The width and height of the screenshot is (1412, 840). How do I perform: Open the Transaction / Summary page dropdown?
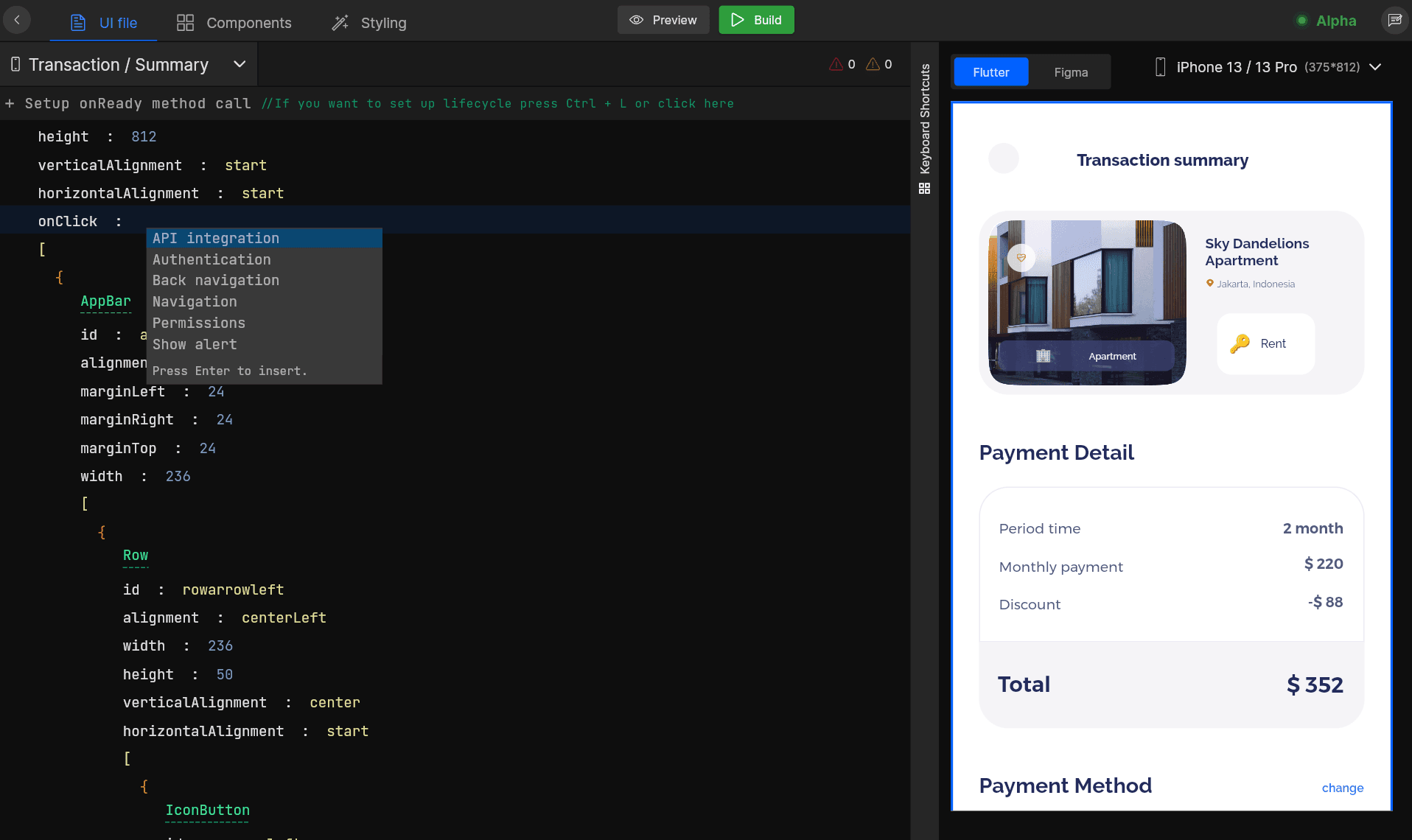pyautogui.click(x=239, y=64)
